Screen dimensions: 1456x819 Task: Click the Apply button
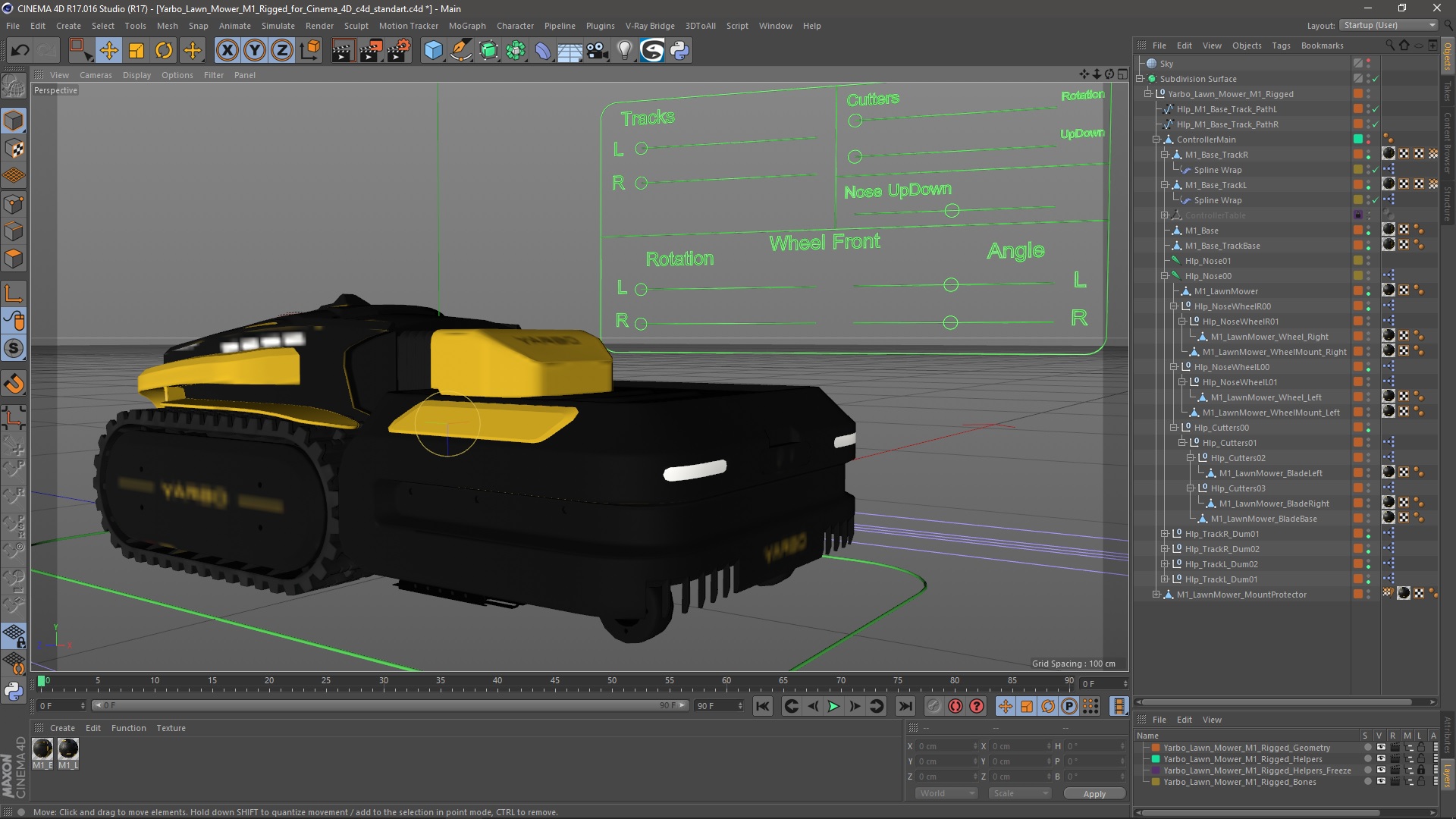(1094, 793)
